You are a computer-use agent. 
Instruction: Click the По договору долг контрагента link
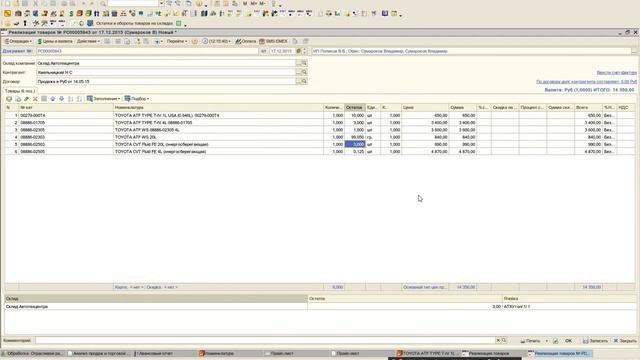[586, 82]
